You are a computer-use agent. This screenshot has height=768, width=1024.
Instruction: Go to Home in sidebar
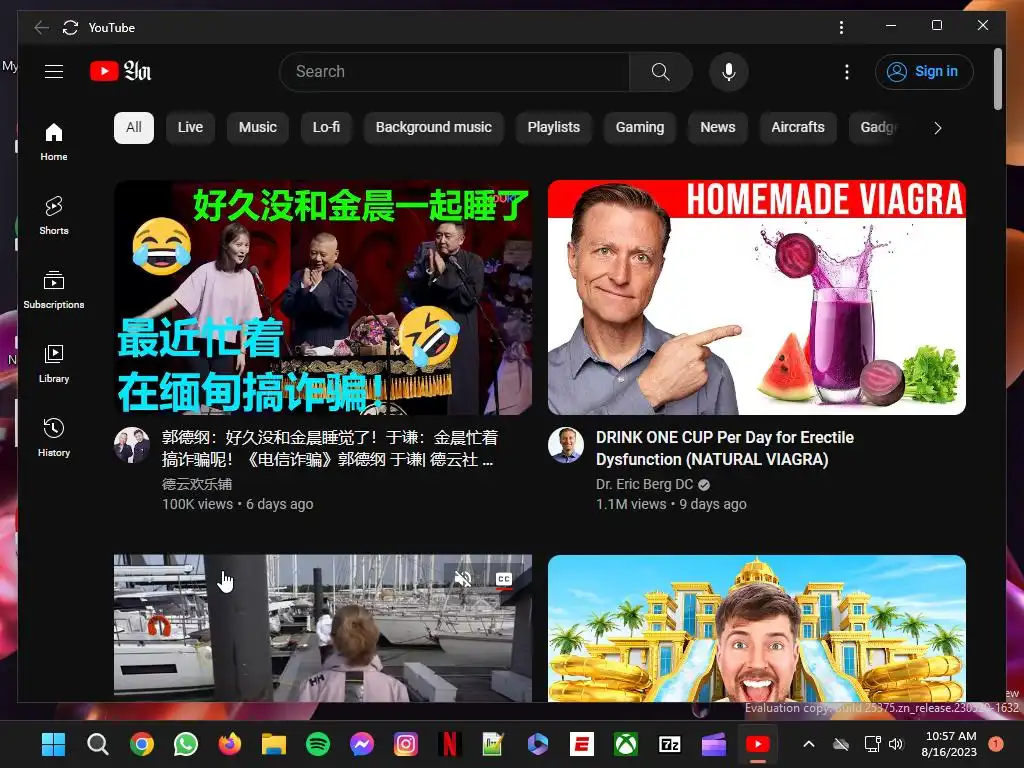coord(54,142)
